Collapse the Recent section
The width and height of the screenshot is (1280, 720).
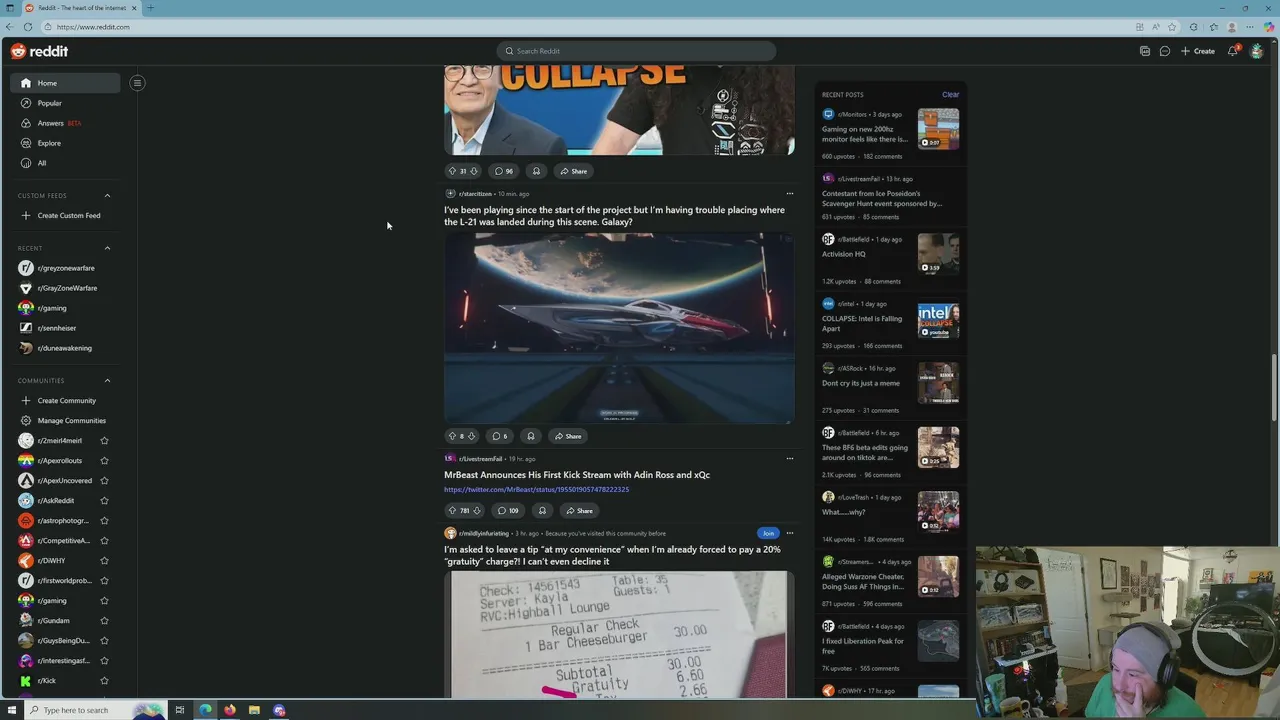pos(107,248)
